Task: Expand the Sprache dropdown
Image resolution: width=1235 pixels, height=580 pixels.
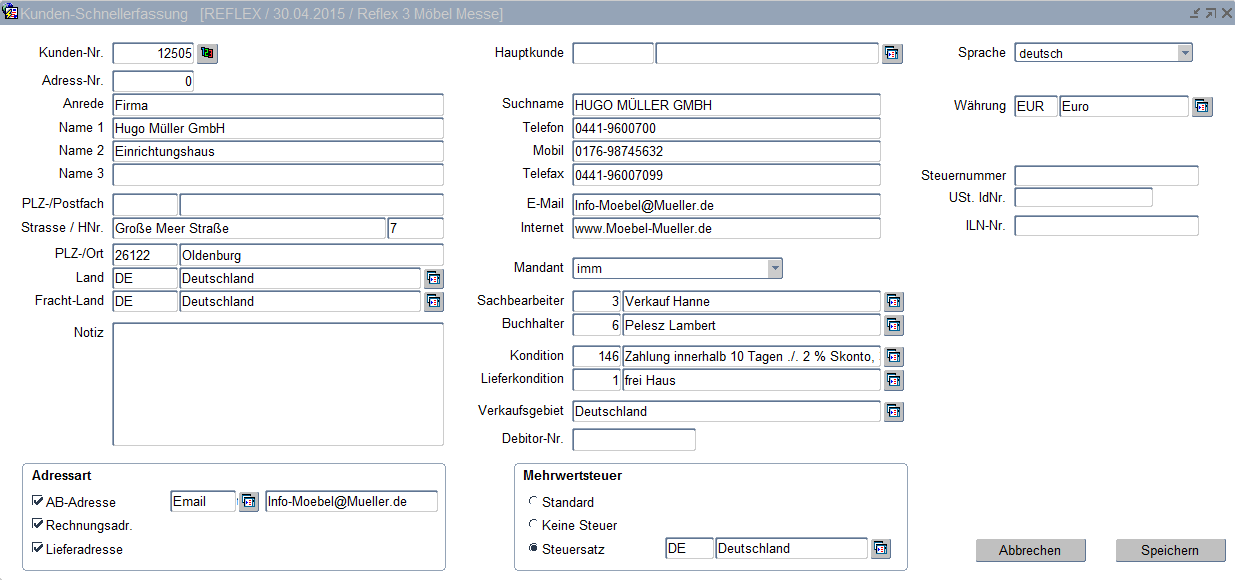Action: point(1184,53)
